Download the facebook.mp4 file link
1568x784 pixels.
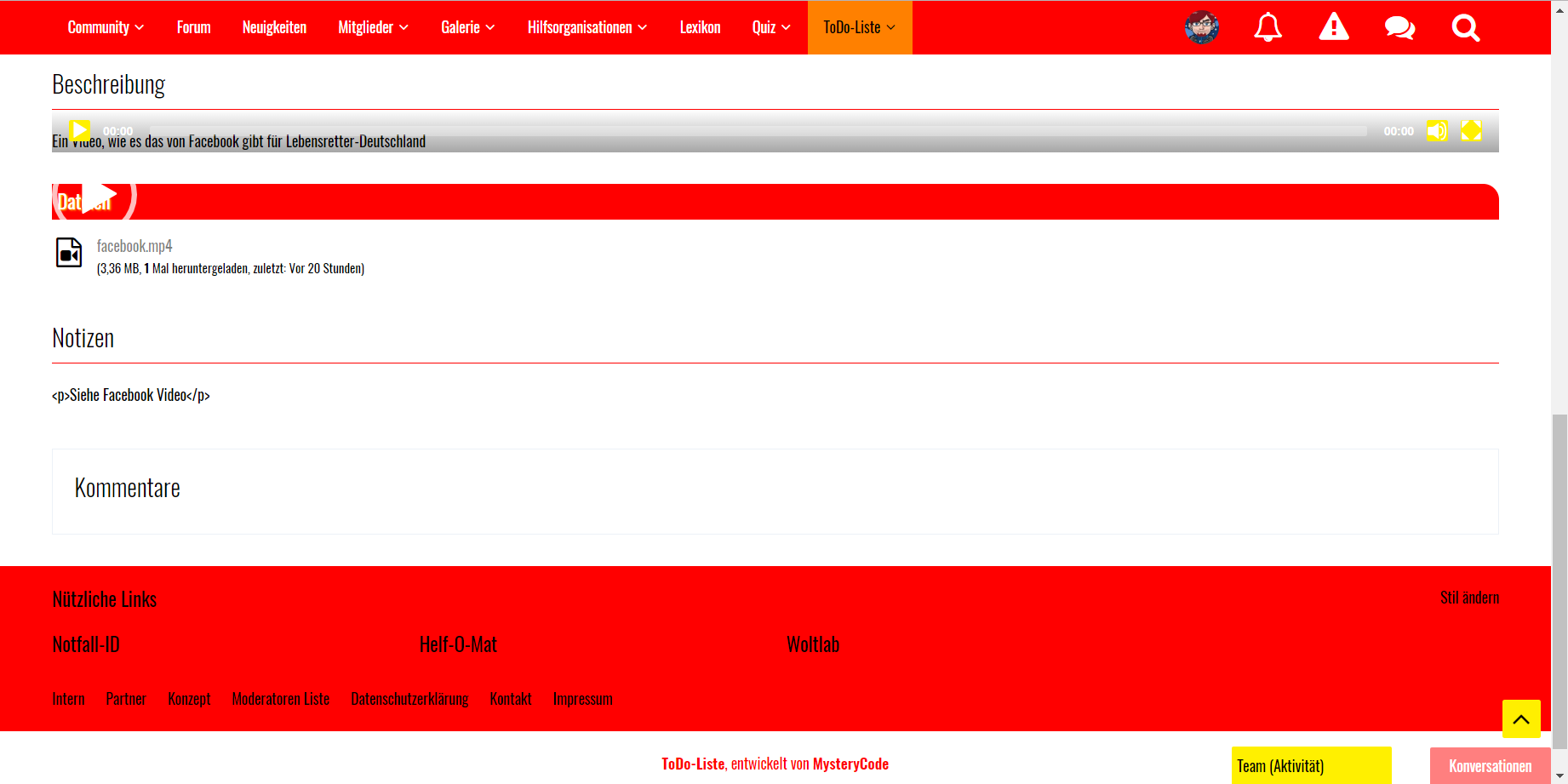(134, 246)
